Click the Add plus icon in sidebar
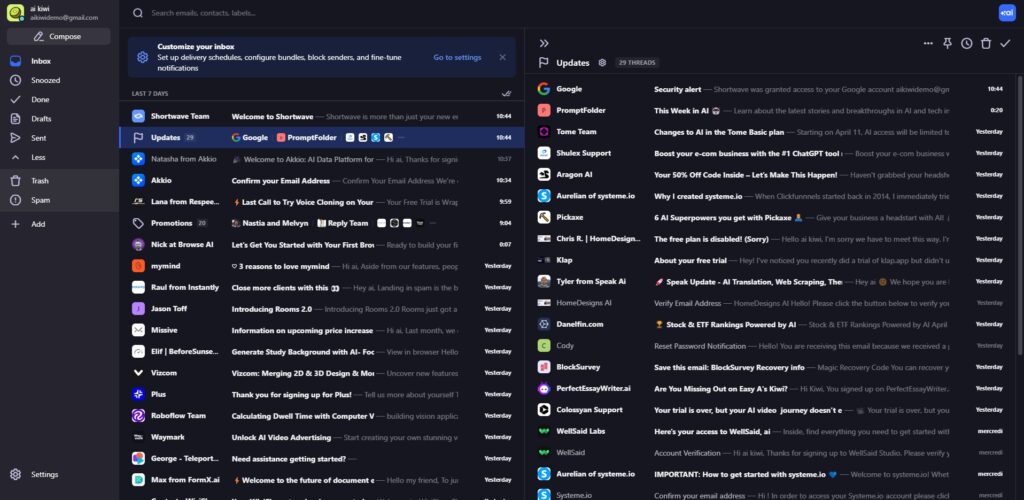 [16, 224]
